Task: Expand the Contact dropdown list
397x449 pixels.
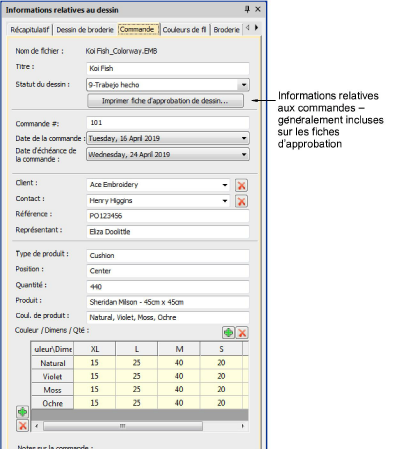Action: point(225,201)
